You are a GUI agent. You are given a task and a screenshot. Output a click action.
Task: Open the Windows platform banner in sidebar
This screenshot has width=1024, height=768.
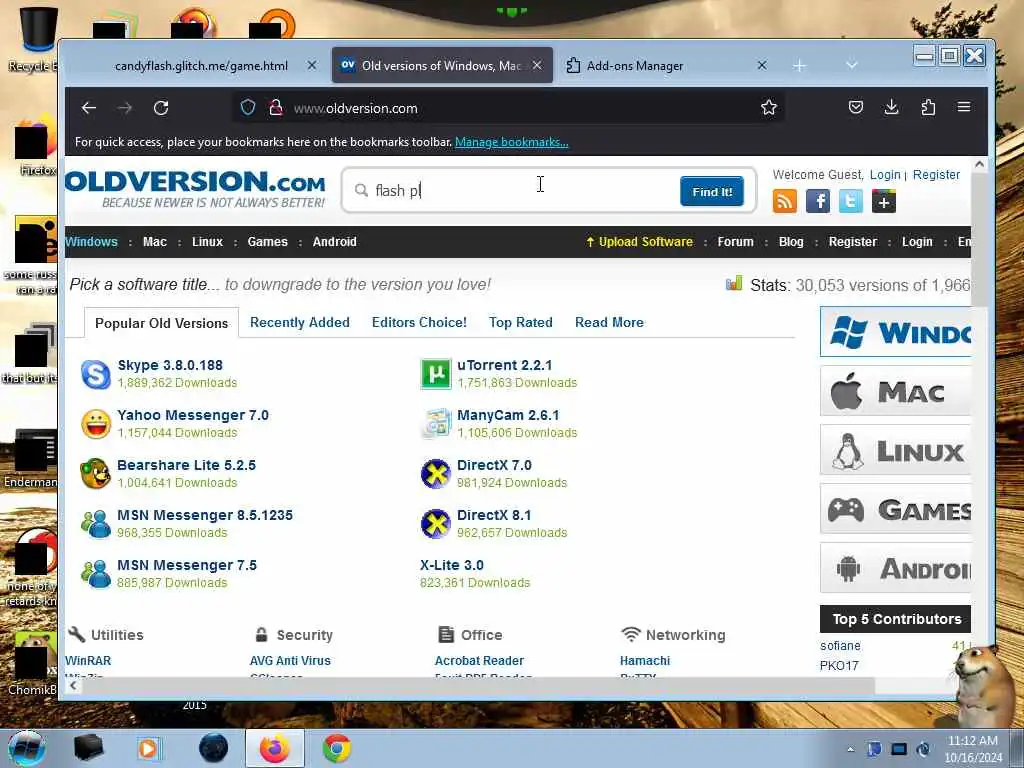[x=895, y=332]
